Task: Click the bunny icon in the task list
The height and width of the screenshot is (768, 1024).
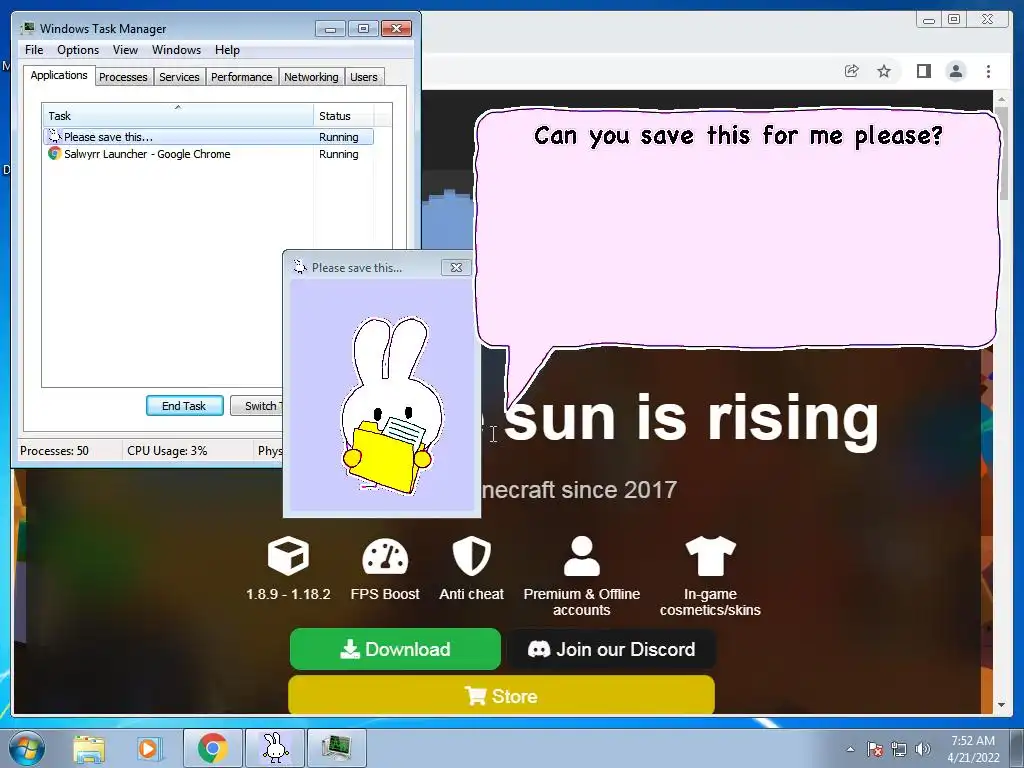Action: point(54,136)
